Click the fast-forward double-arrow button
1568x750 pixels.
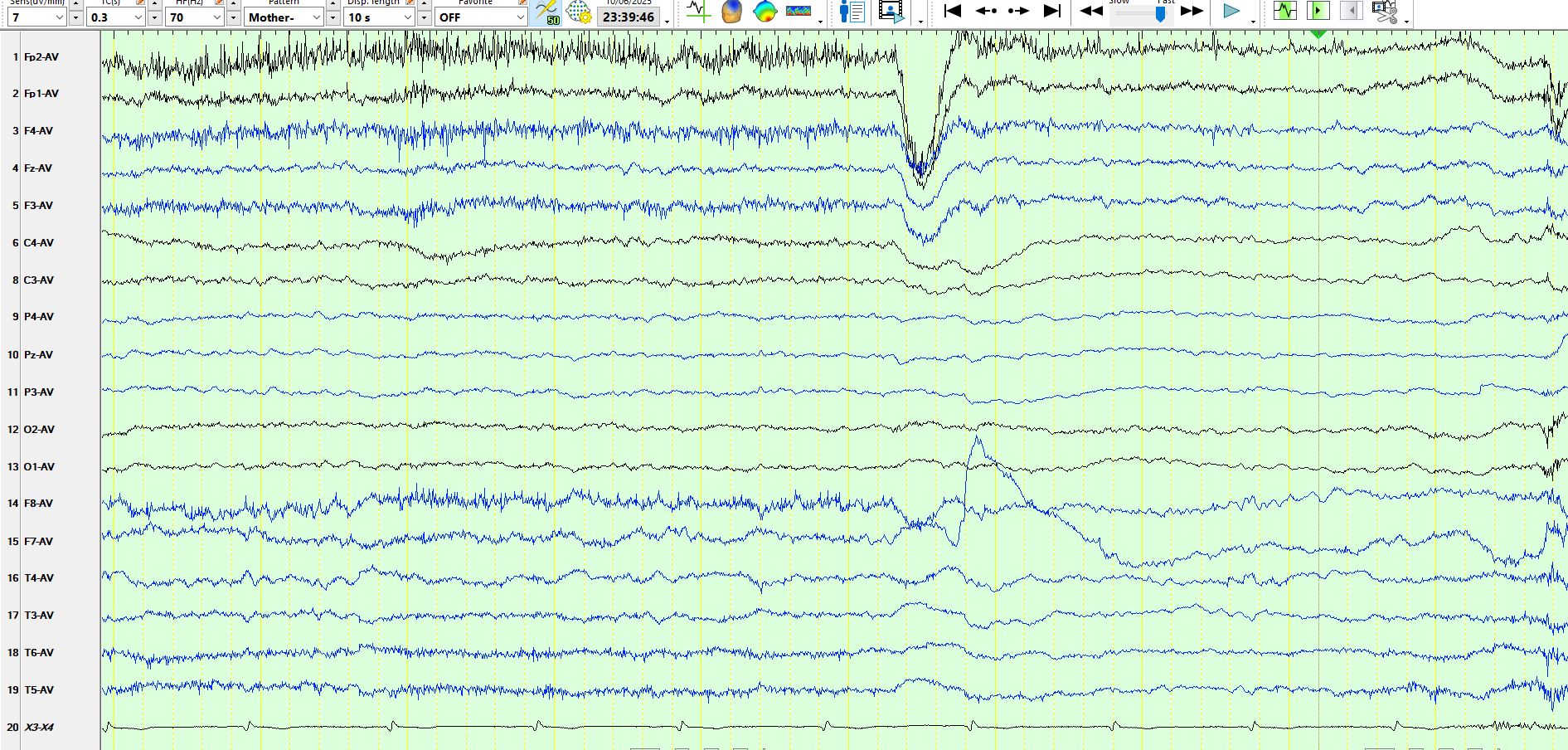click(x=1192, y=11)
